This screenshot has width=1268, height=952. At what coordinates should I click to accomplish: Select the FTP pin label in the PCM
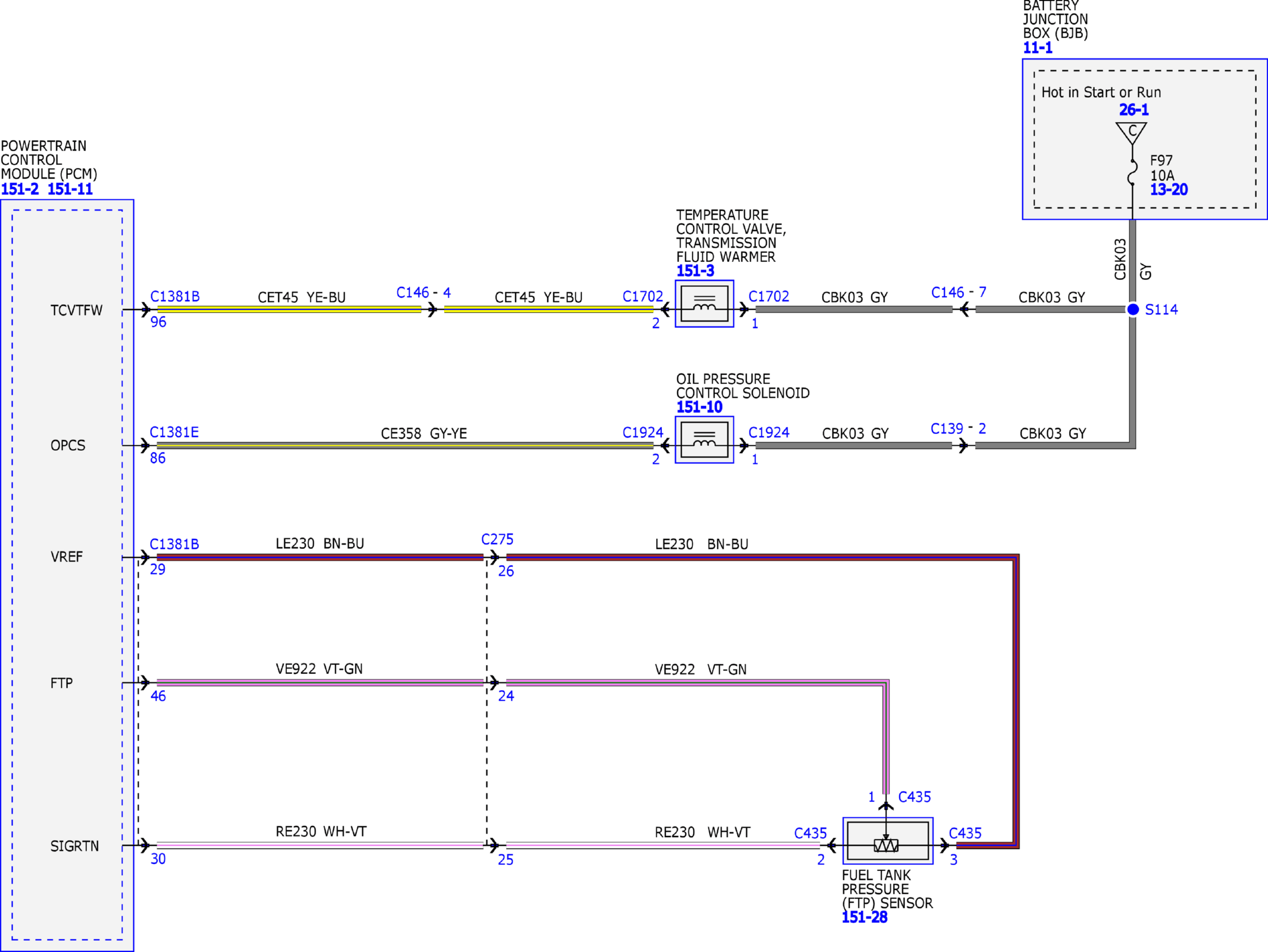pos(61,683)
